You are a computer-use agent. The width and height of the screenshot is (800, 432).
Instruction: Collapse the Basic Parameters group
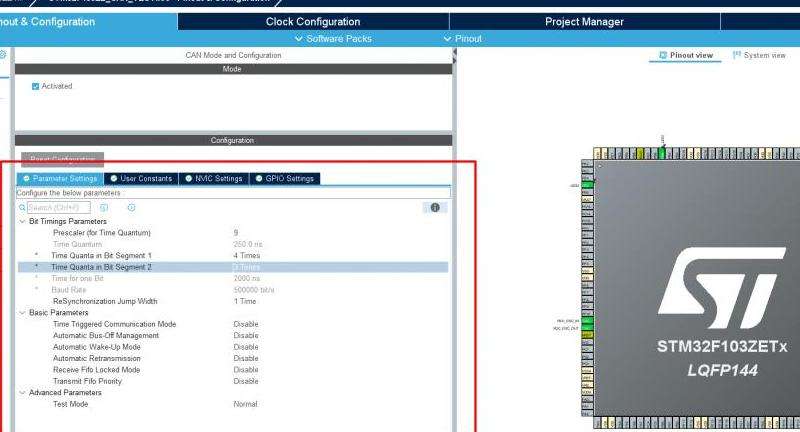22,313
